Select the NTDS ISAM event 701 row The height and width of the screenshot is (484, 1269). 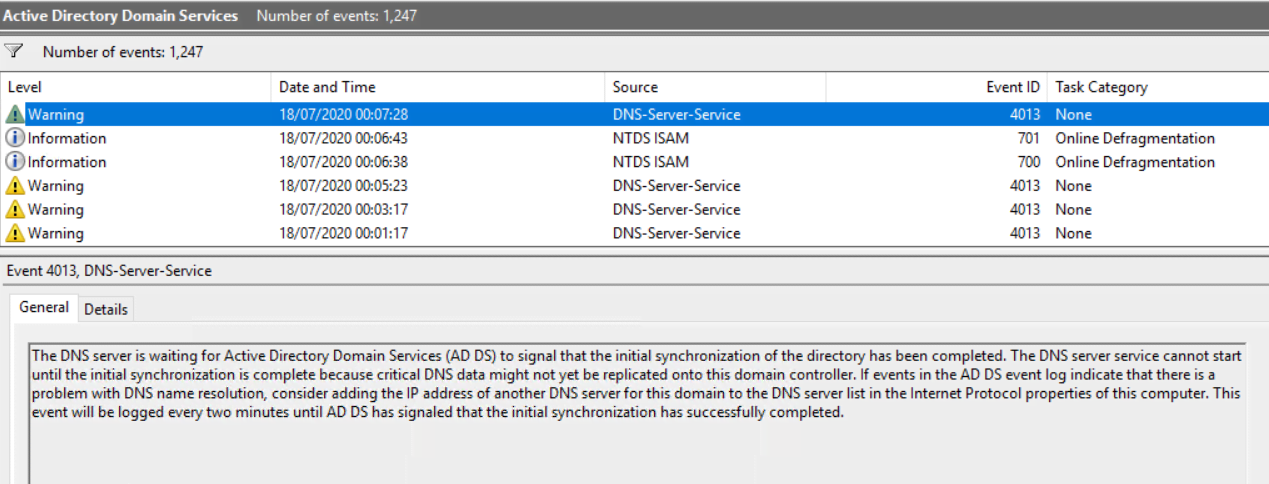[x=634, y=138]
